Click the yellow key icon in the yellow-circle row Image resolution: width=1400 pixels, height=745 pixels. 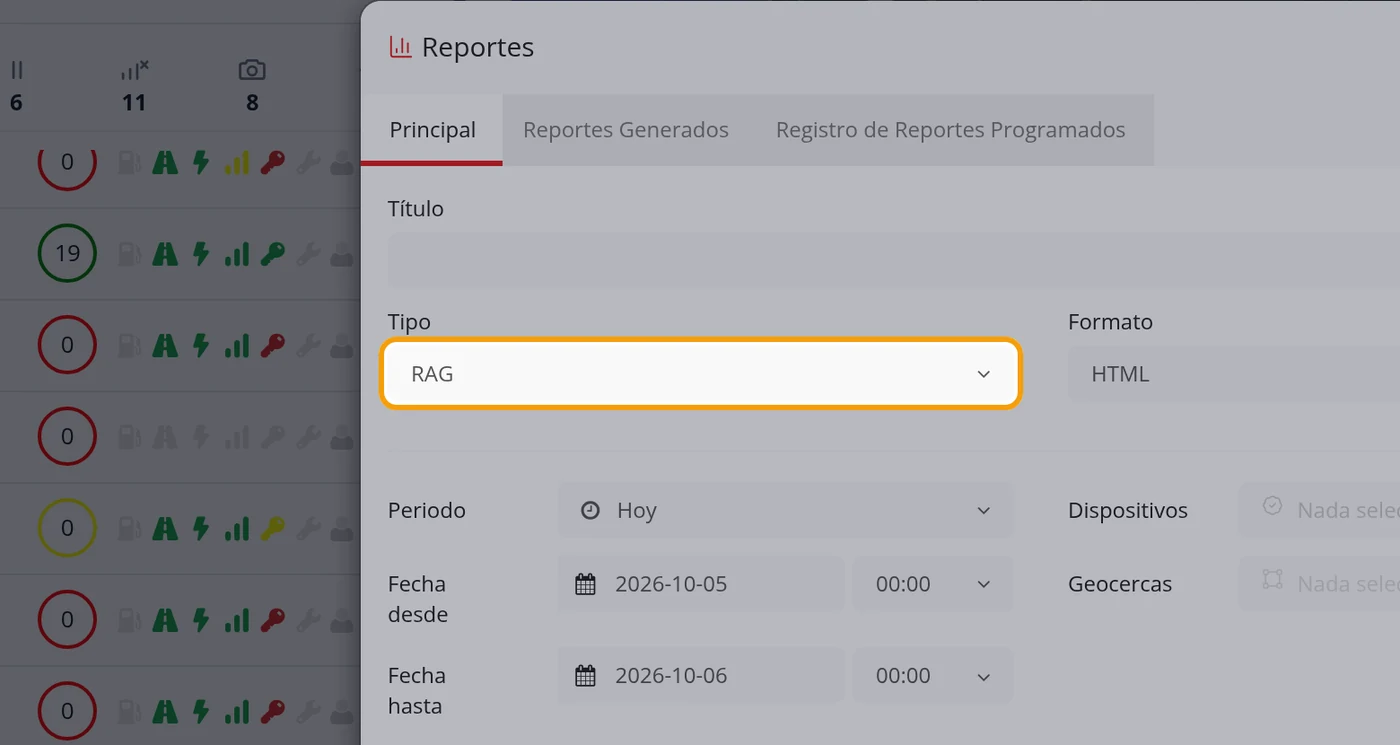point(272,528)
